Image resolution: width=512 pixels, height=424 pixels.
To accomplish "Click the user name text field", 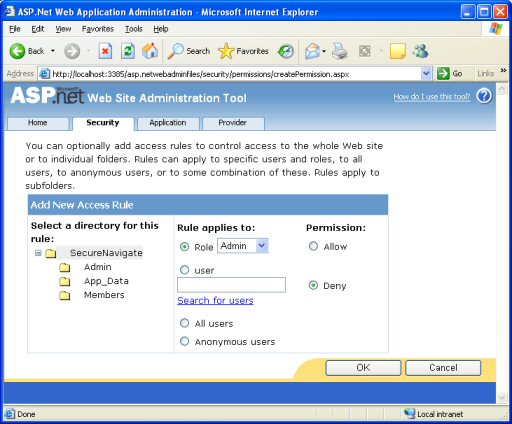I will (x=231, y=285).
